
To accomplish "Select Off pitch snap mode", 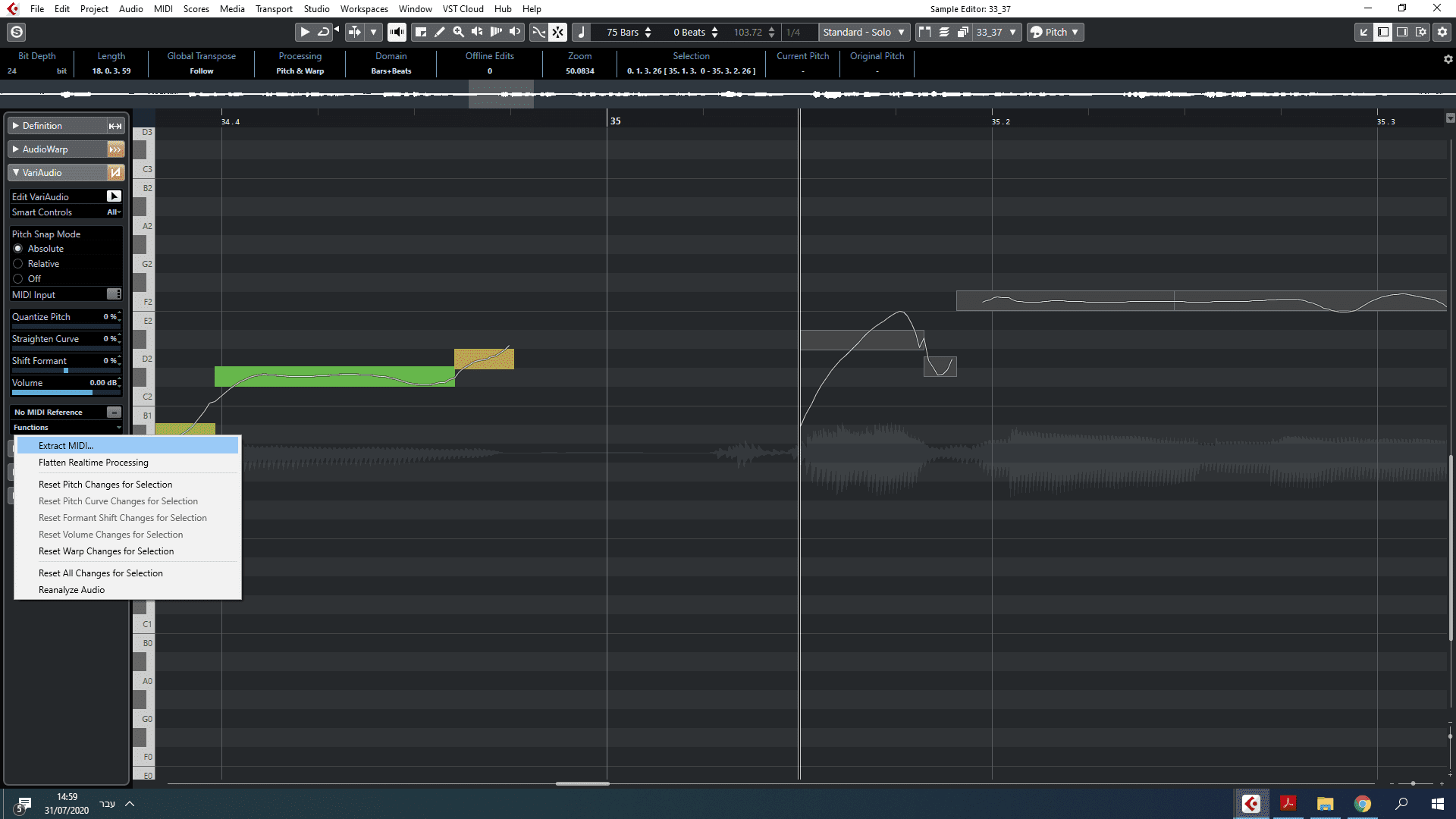I will (18, 279).
